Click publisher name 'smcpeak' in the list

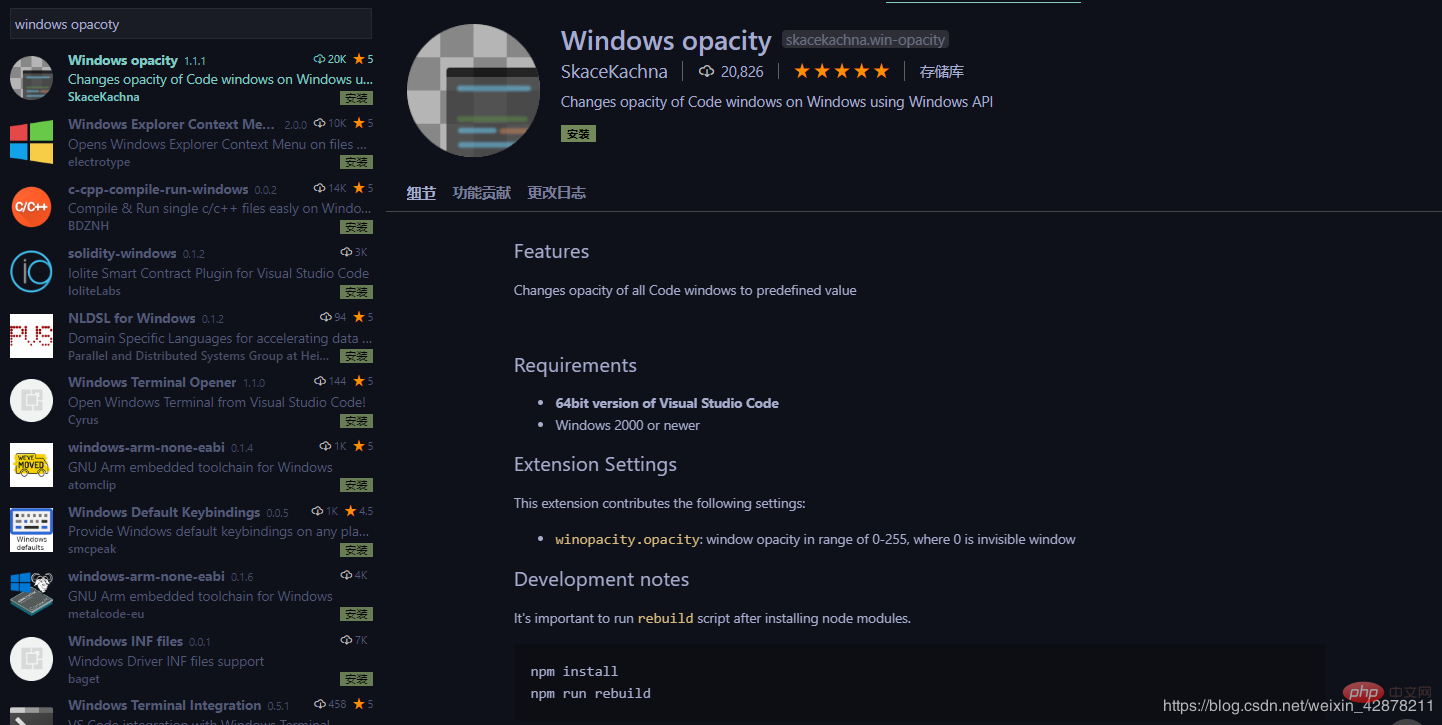(x=92, y=549)
